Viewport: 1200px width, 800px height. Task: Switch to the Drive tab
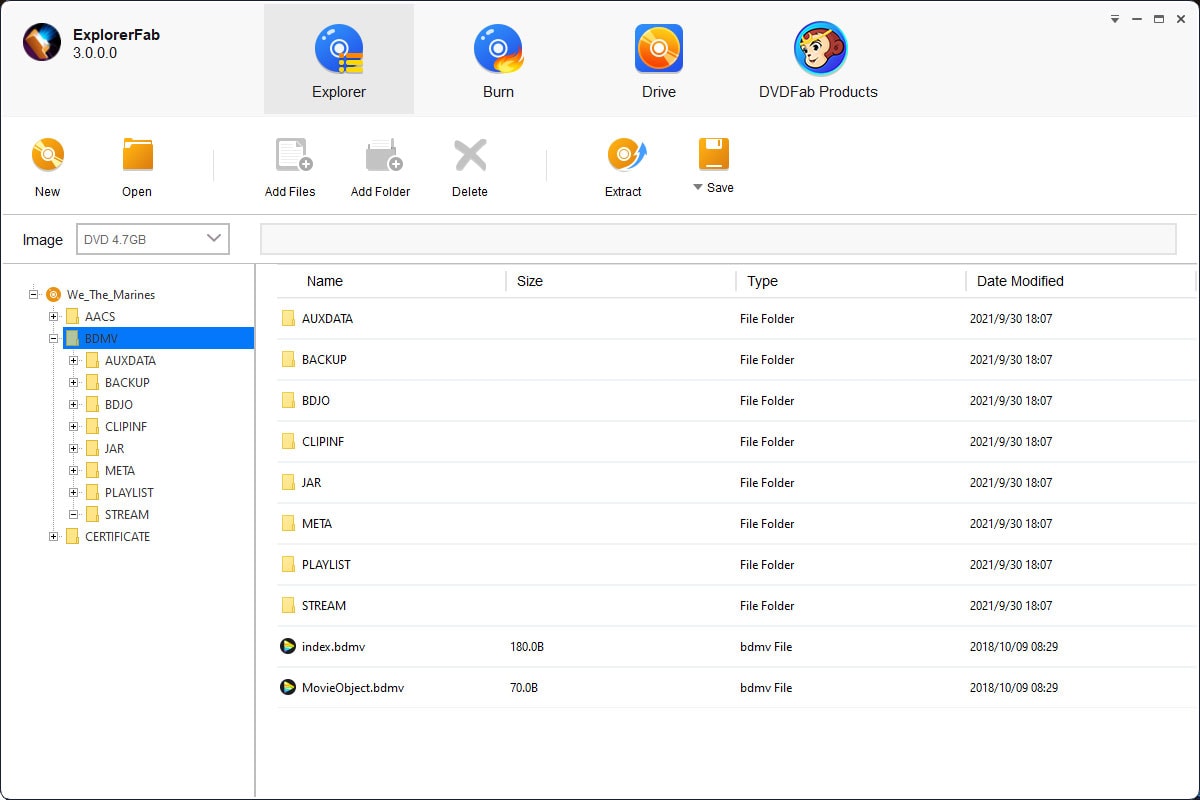tap(658, 59)
